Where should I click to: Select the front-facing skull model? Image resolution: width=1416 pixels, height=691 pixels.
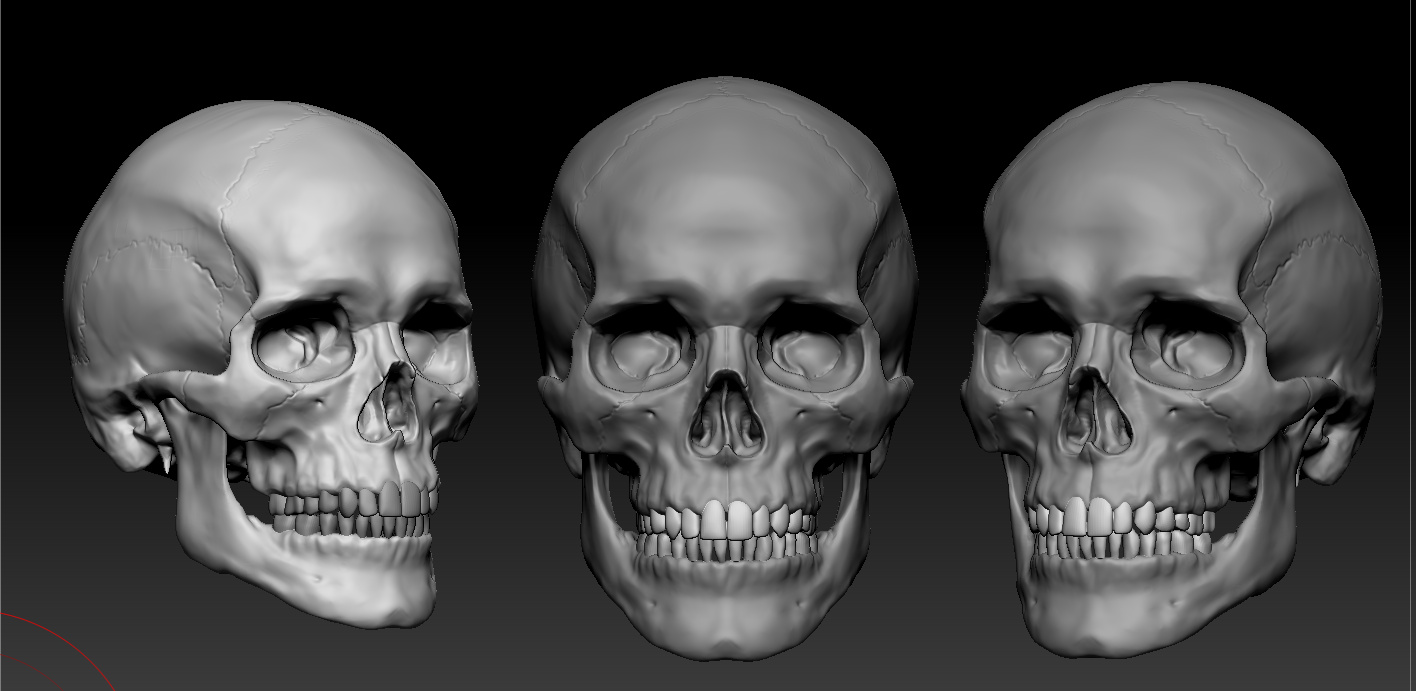[726, 368]
